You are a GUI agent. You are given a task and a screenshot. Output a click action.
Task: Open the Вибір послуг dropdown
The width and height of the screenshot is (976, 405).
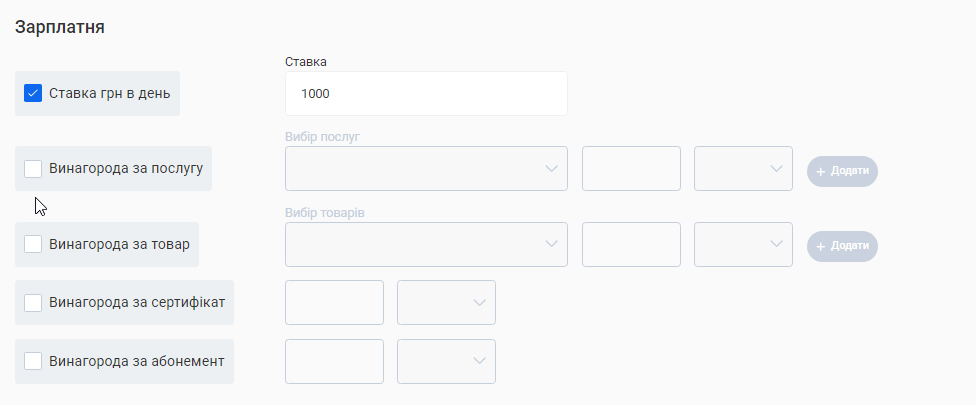coord(415,168)
